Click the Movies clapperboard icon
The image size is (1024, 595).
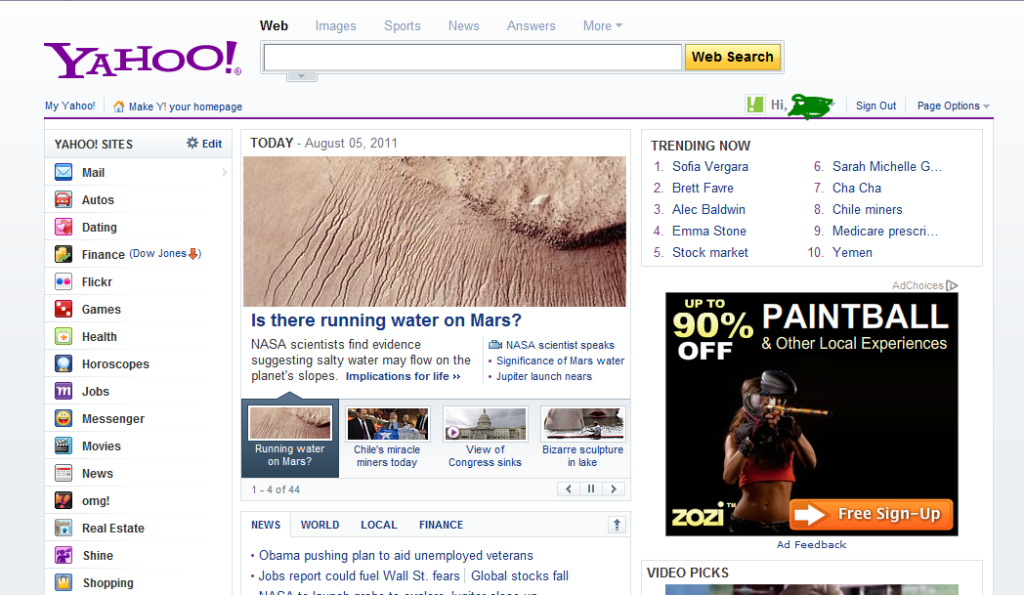[63, 446]
